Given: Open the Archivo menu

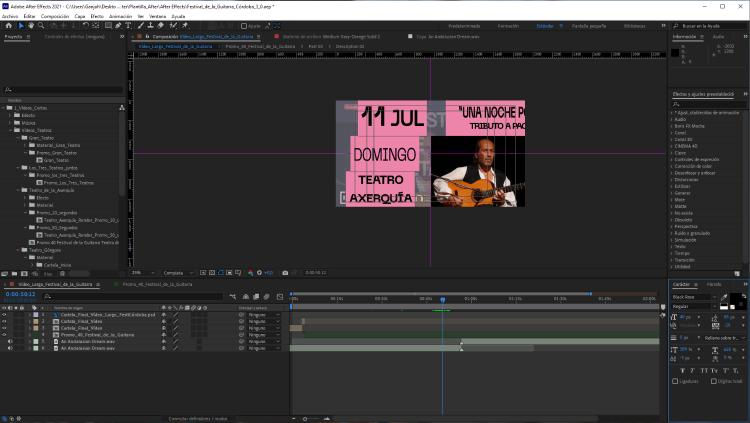Looking at the screenshot, I should [10, 16].
